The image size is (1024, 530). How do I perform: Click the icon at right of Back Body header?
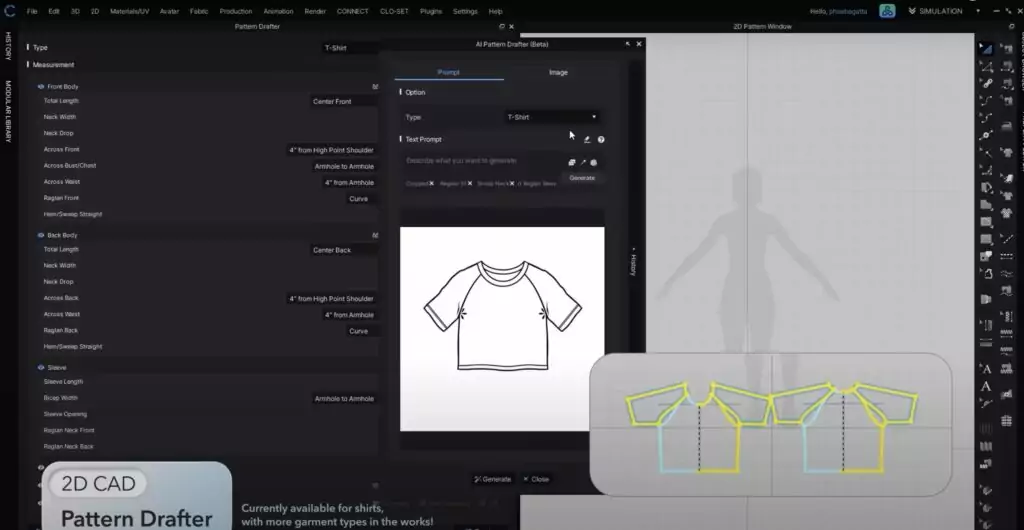coord(375,236)
